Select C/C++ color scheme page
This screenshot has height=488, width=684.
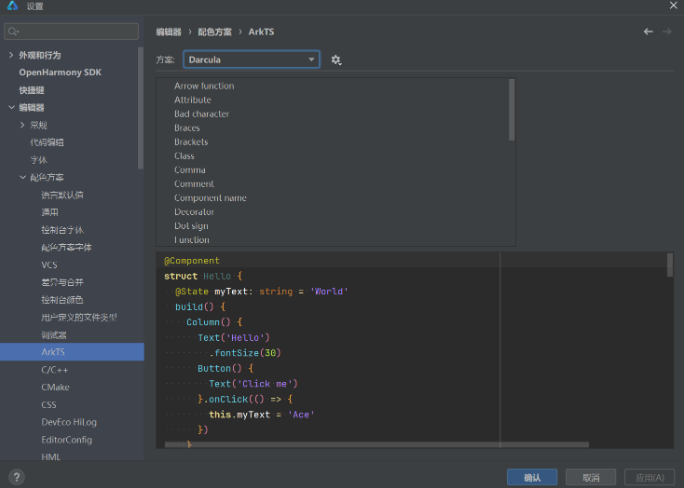[x=55, y=370]
